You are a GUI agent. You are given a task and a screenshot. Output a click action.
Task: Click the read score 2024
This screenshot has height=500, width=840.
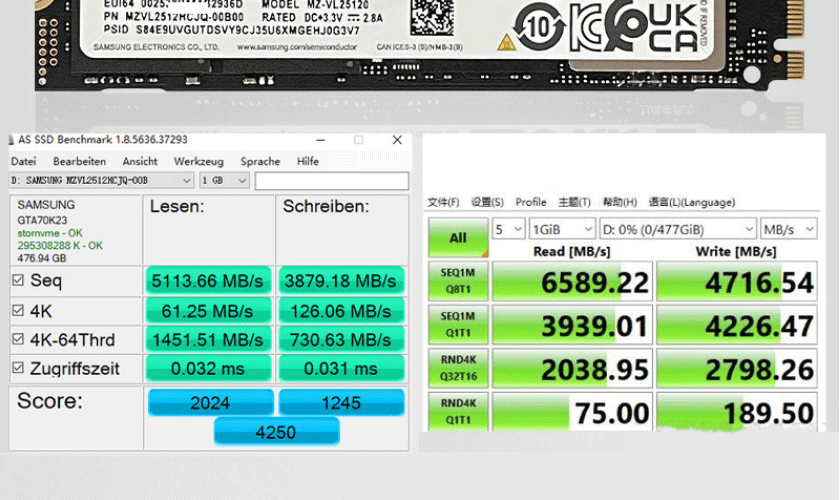point(211,402)
